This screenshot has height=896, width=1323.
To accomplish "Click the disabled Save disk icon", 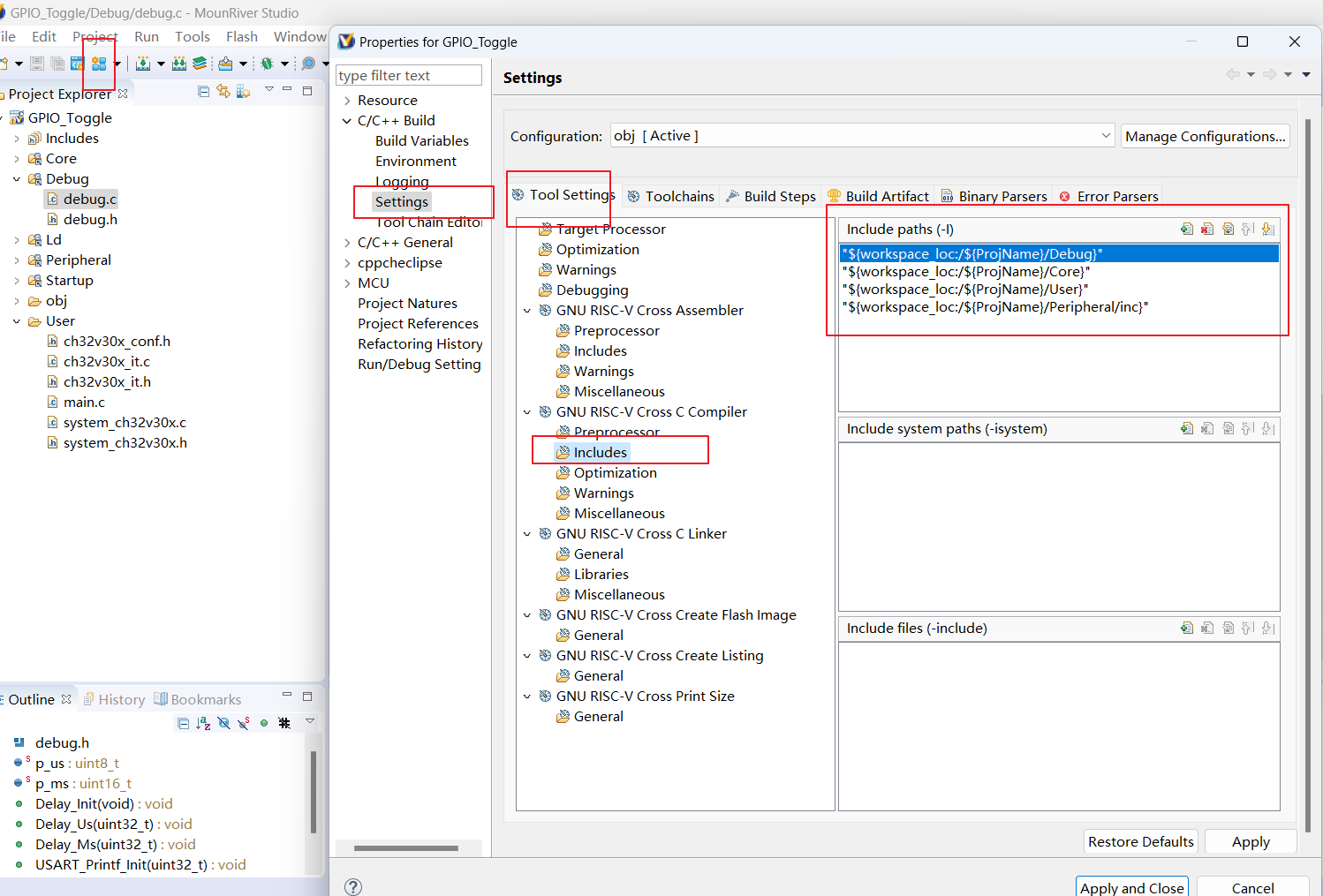I will tap(37, 64).
